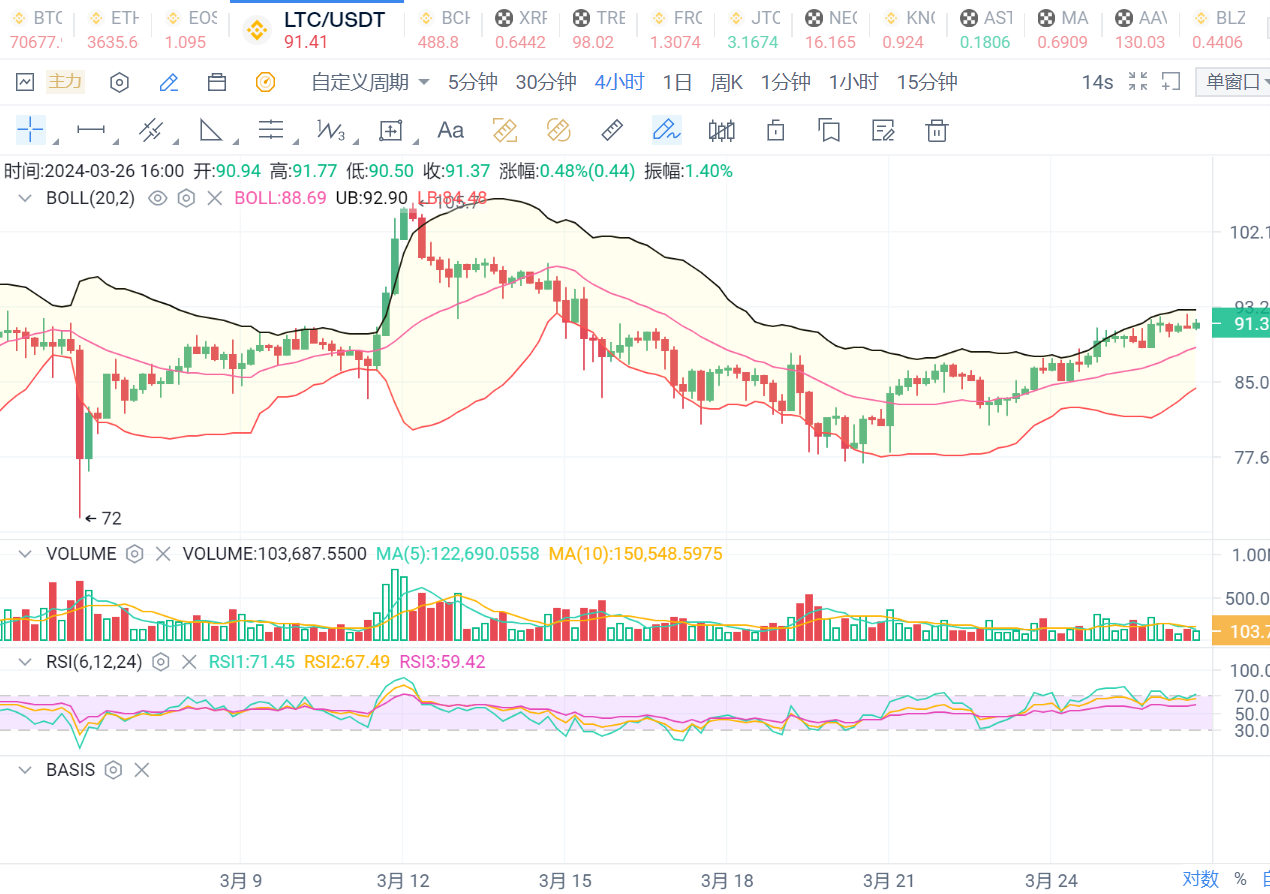Toggle BOLL indicator visibility eye icon
The width and height of the screenshot is (1270, 894).
pyautogui.click(x=157, y=198)
